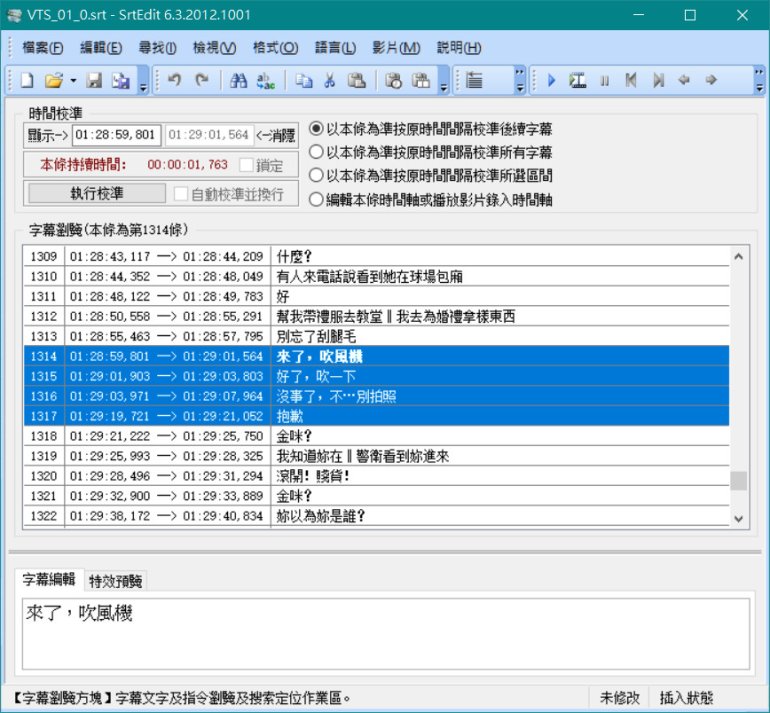
Task: Open the 尋找(I) menu
Action: 157,48
